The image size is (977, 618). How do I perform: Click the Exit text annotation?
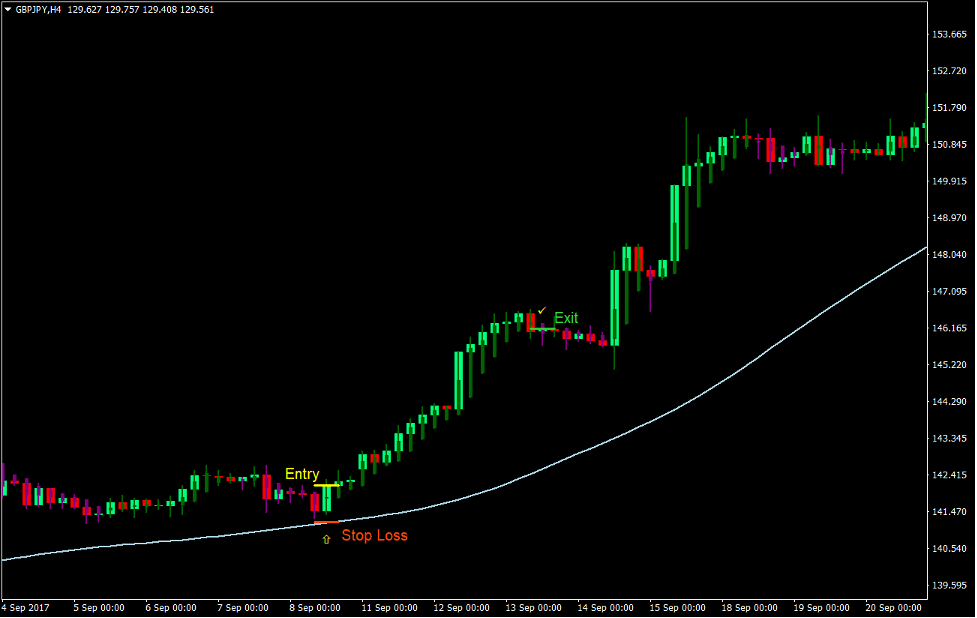[x=566, y=318]
